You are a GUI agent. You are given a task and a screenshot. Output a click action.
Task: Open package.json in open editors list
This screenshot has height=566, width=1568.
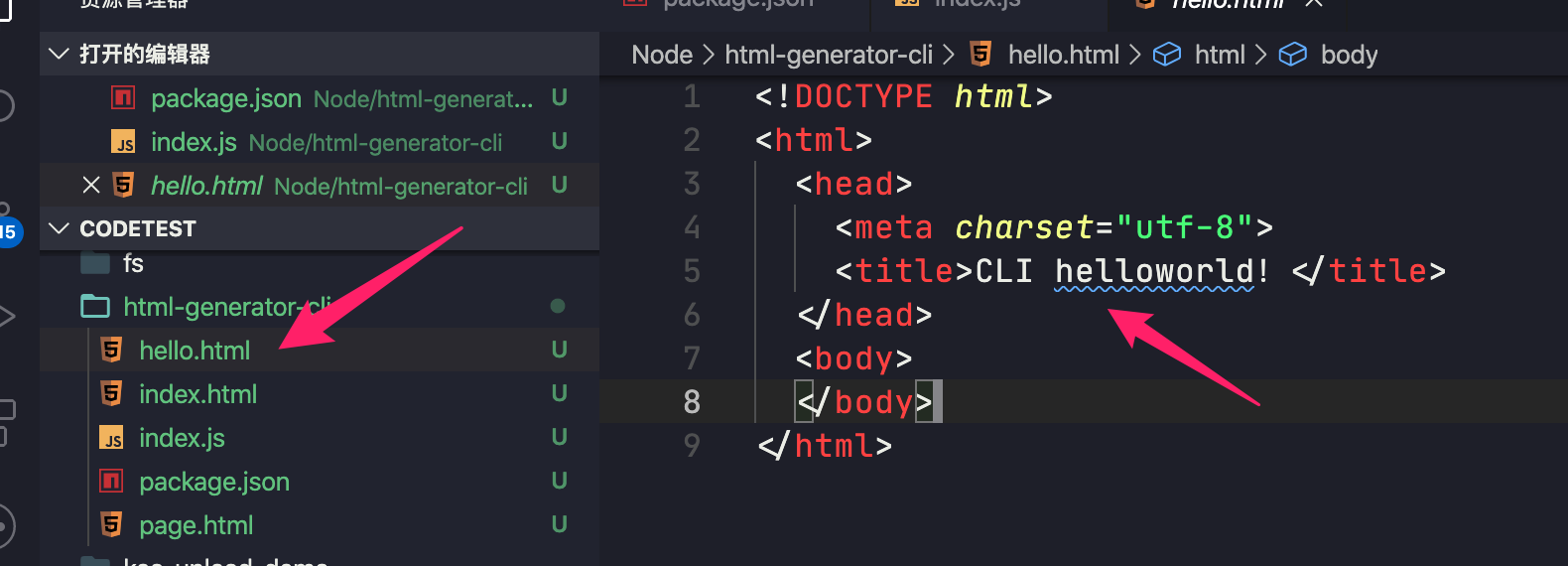pyautogui.click(x=320, y=98)
